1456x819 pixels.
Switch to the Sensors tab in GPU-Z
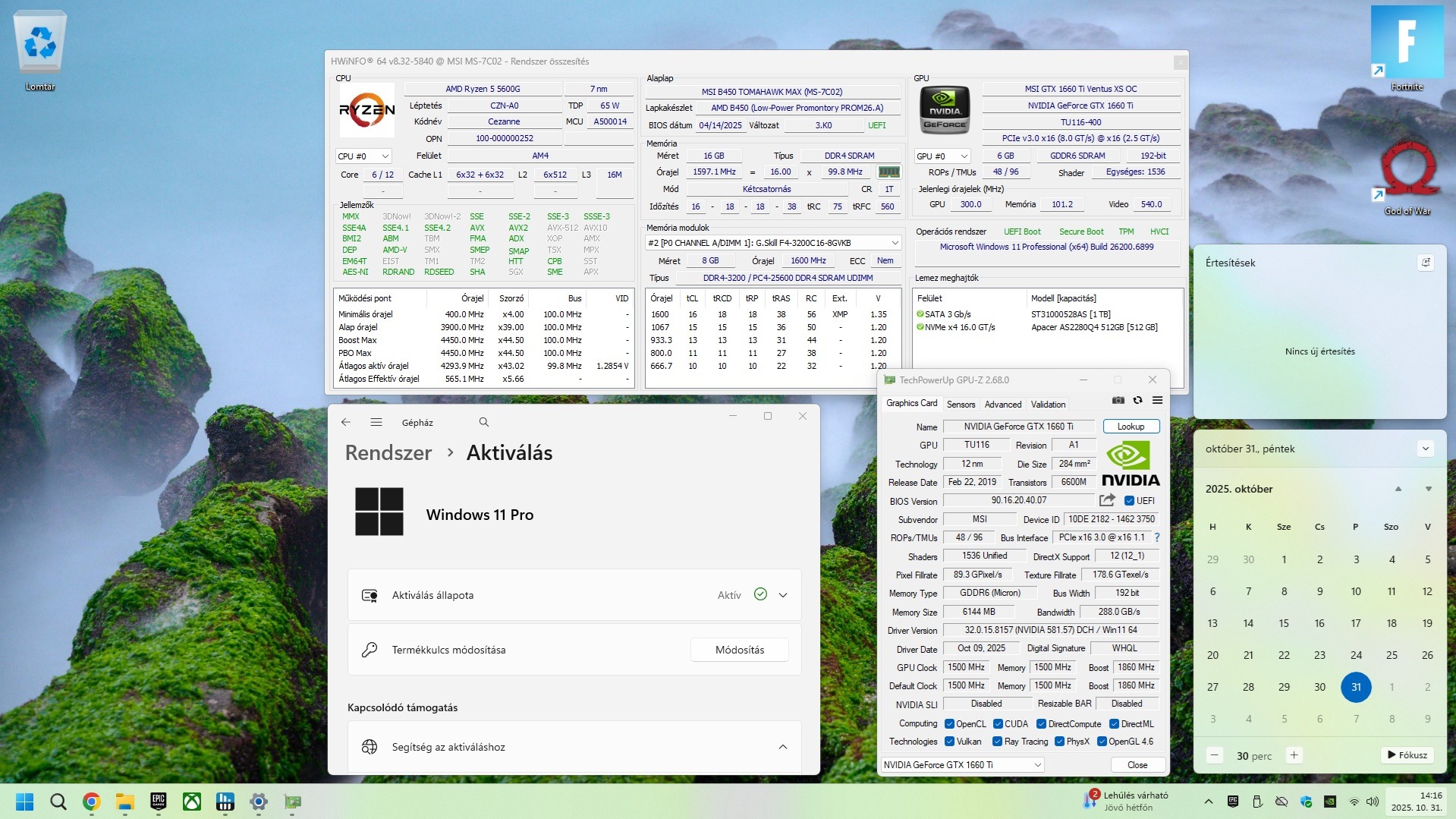[961, 405]
